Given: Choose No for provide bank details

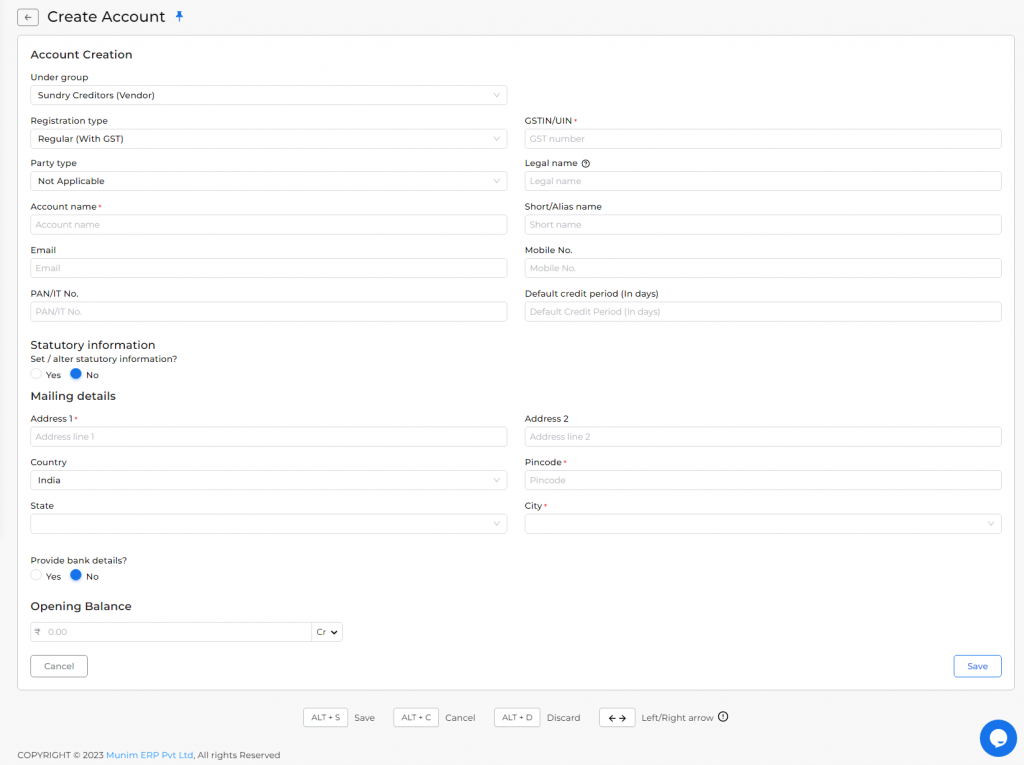Looking at the screenshot, I should pos(76,576).
